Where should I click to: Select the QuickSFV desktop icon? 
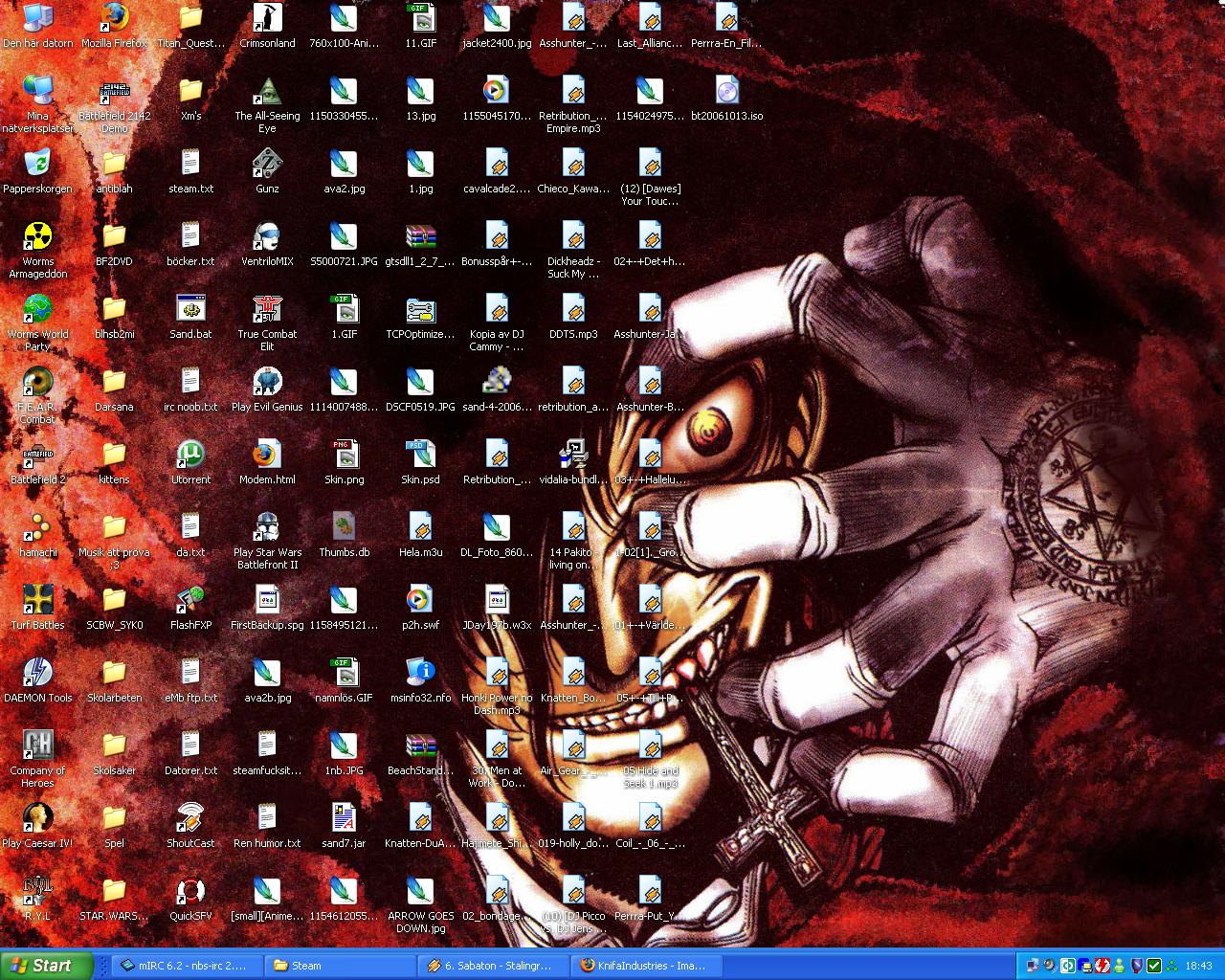[x=190, y=892]
